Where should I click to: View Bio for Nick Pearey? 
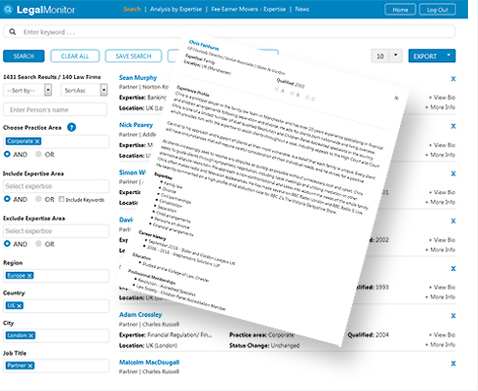(442, 145)
